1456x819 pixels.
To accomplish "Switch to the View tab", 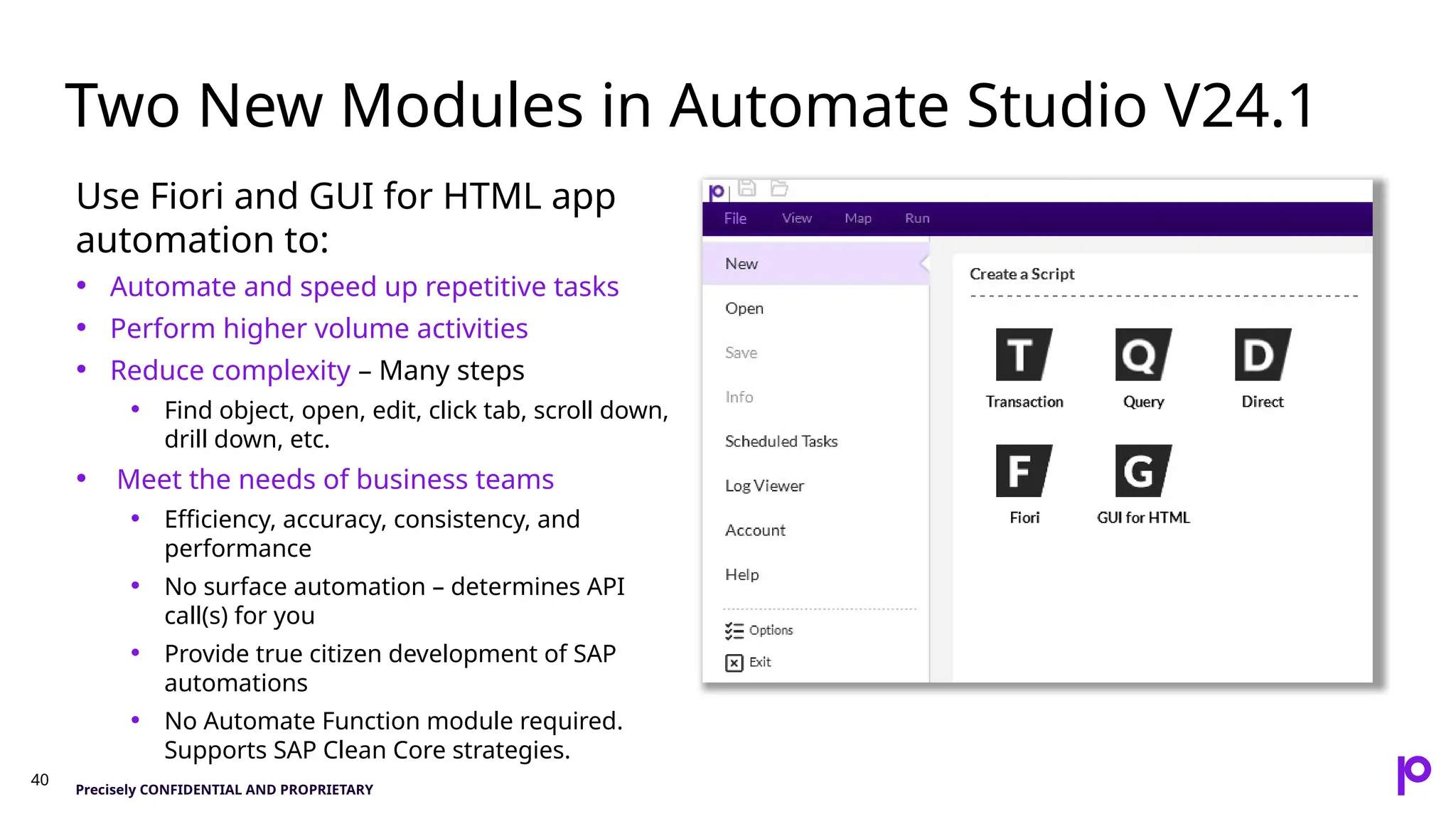I will coord(796,218).
